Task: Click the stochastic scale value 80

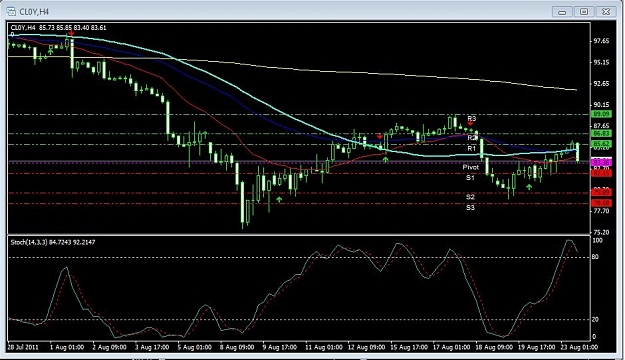Action: 595,257
